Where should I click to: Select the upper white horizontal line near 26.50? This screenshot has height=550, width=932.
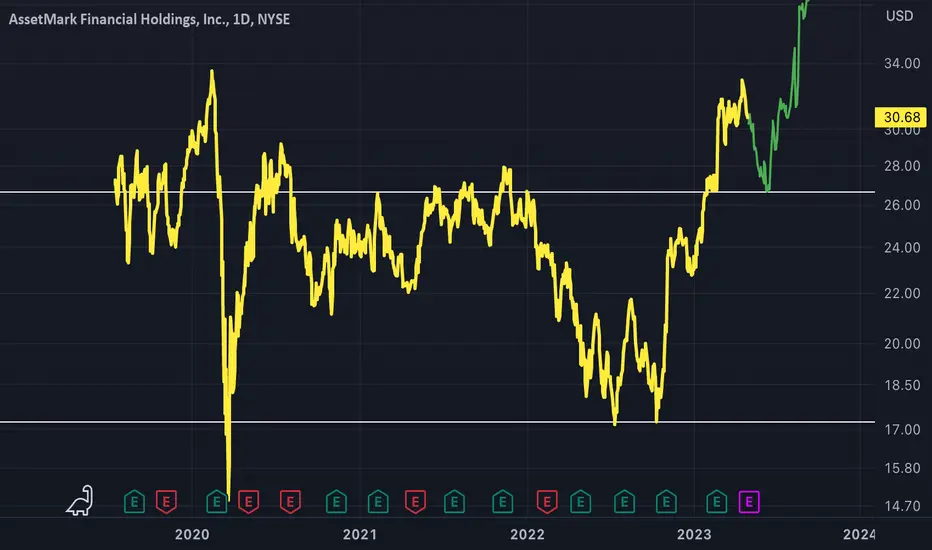[437, 192]
